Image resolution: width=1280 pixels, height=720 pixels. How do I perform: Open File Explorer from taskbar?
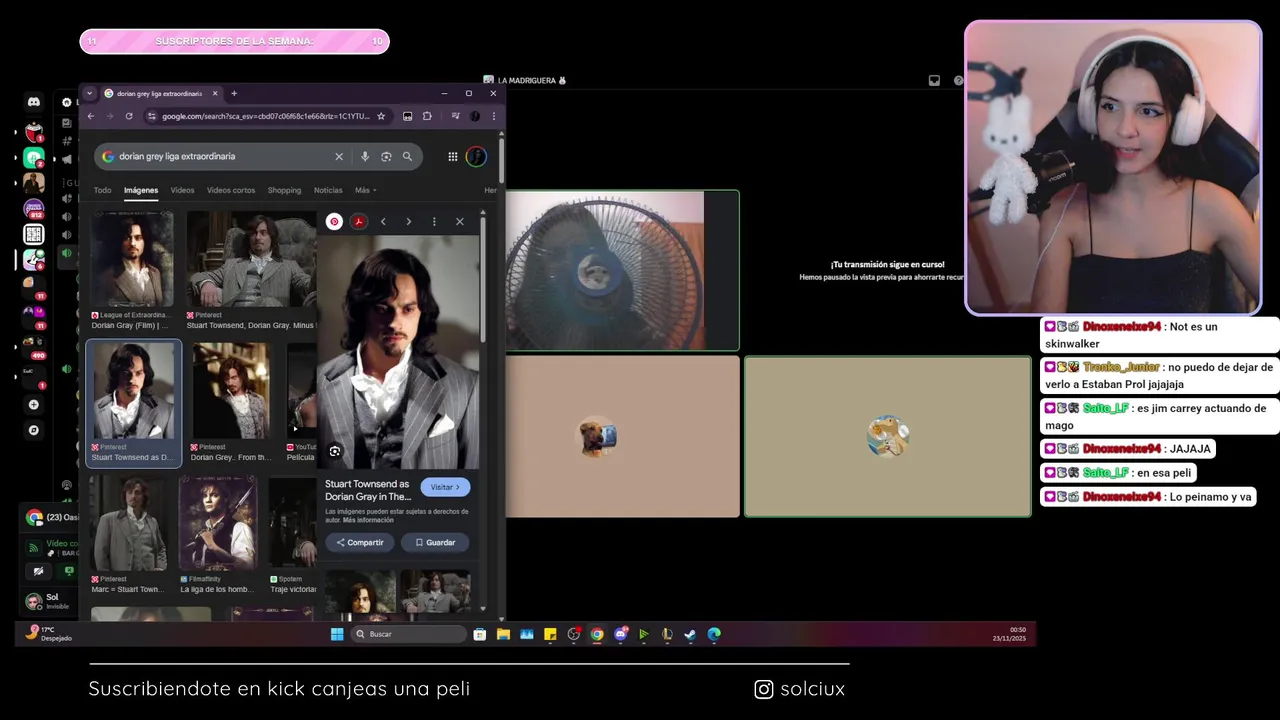click(x=503, y=634)
